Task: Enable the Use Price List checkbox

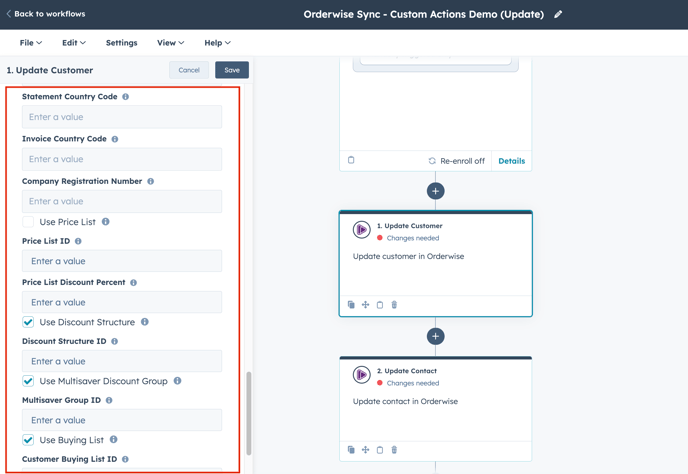Action: tap(28, 222)
